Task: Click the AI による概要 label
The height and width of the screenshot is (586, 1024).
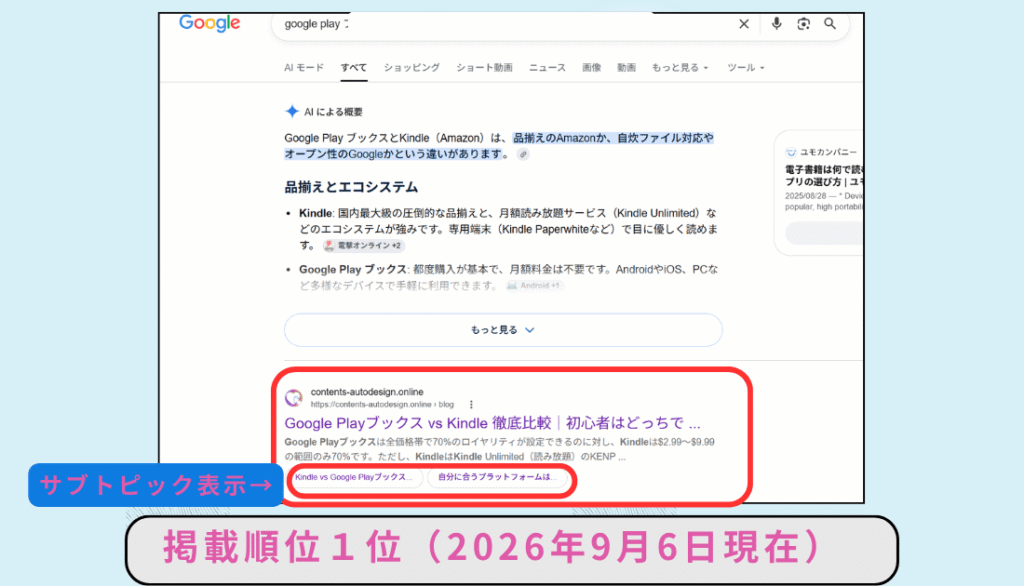Action: coord(333,112)
